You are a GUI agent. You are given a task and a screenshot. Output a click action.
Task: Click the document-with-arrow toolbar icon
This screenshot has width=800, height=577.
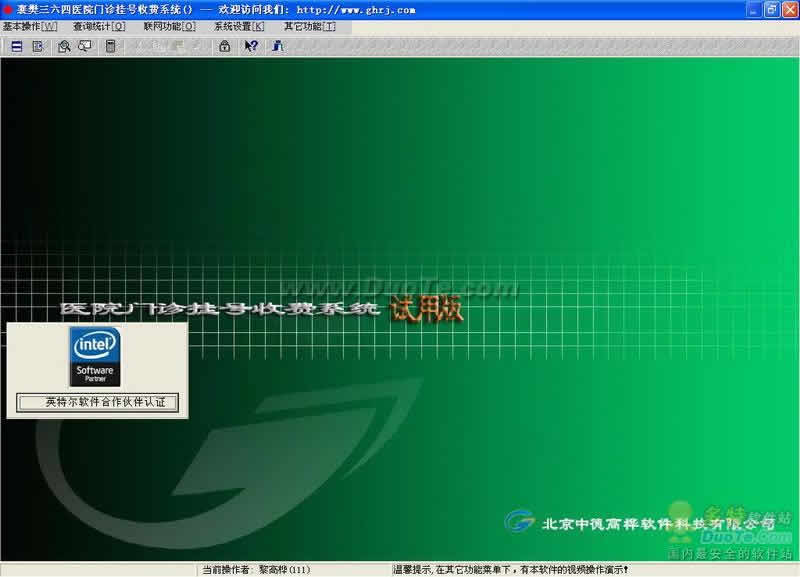pyautogui.click(x=38, y=47)
